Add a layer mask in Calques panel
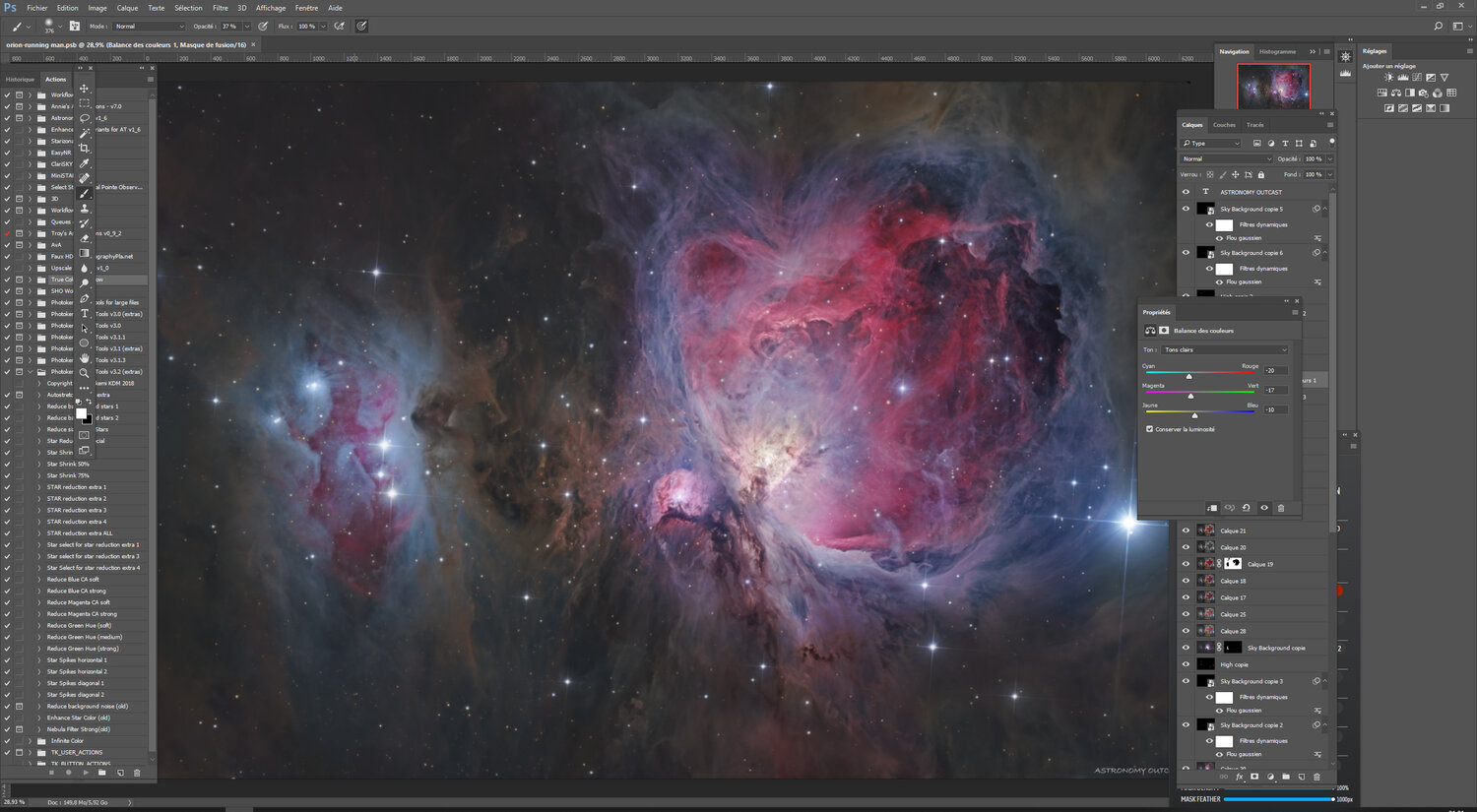Image resolution: width=1477 pixels, height=812 pixels. click(1254, 777)
